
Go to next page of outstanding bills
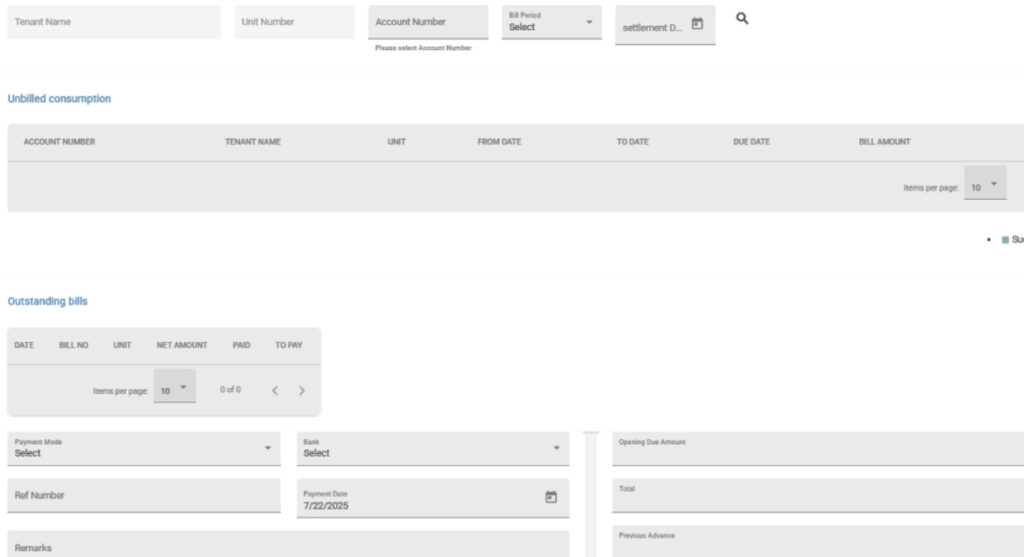[x=302, y=391]
